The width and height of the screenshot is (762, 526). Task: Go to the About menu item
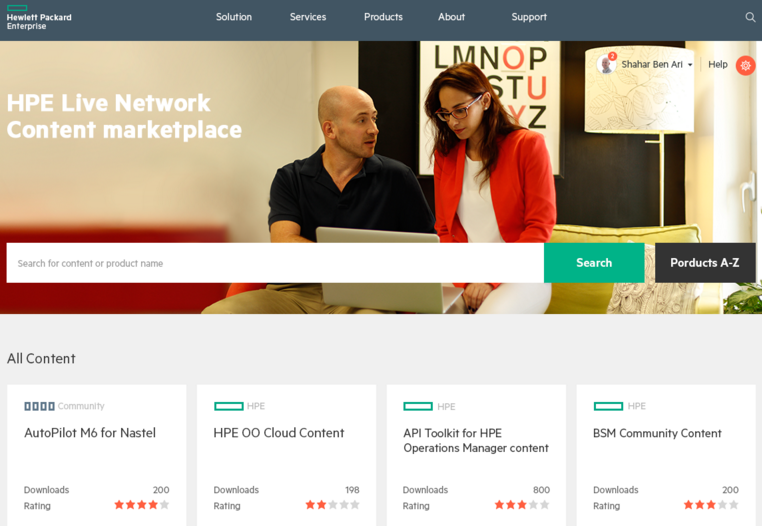click(451, 17)
